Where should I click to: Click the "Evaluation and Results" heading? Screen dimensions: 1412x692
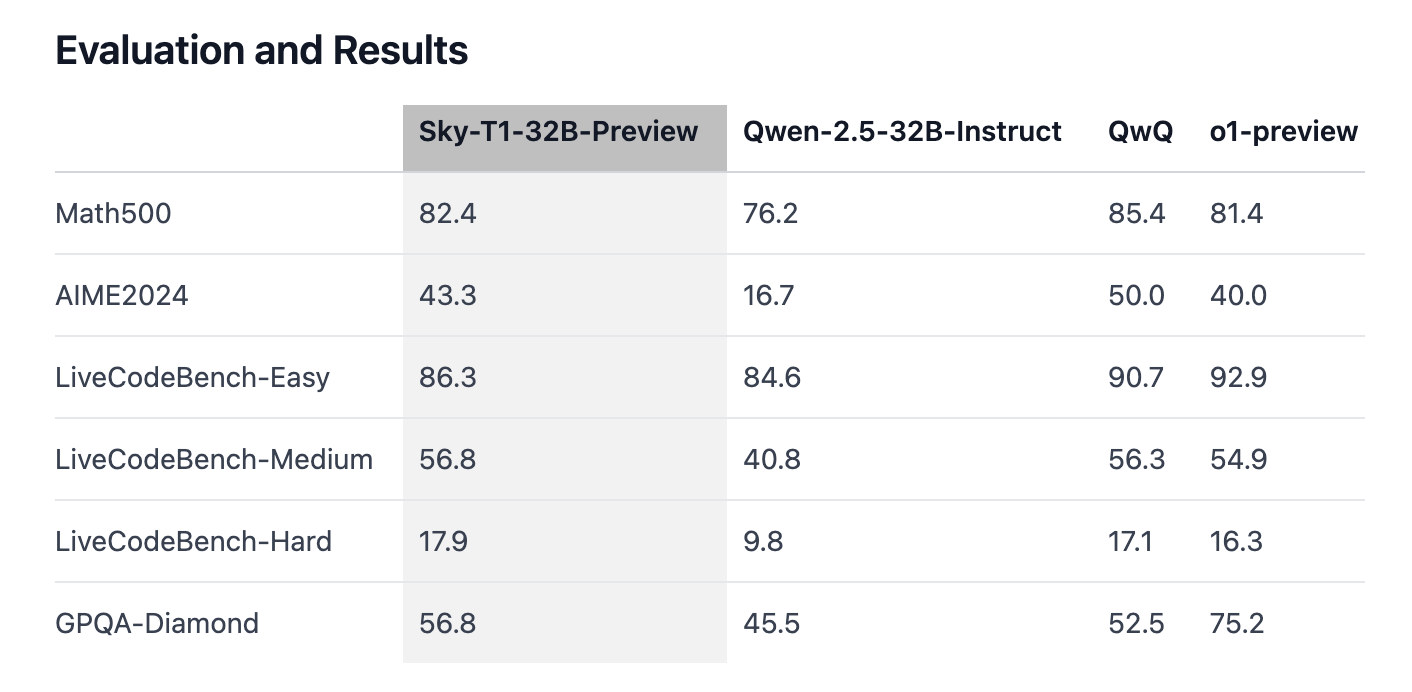coord(262,50)
